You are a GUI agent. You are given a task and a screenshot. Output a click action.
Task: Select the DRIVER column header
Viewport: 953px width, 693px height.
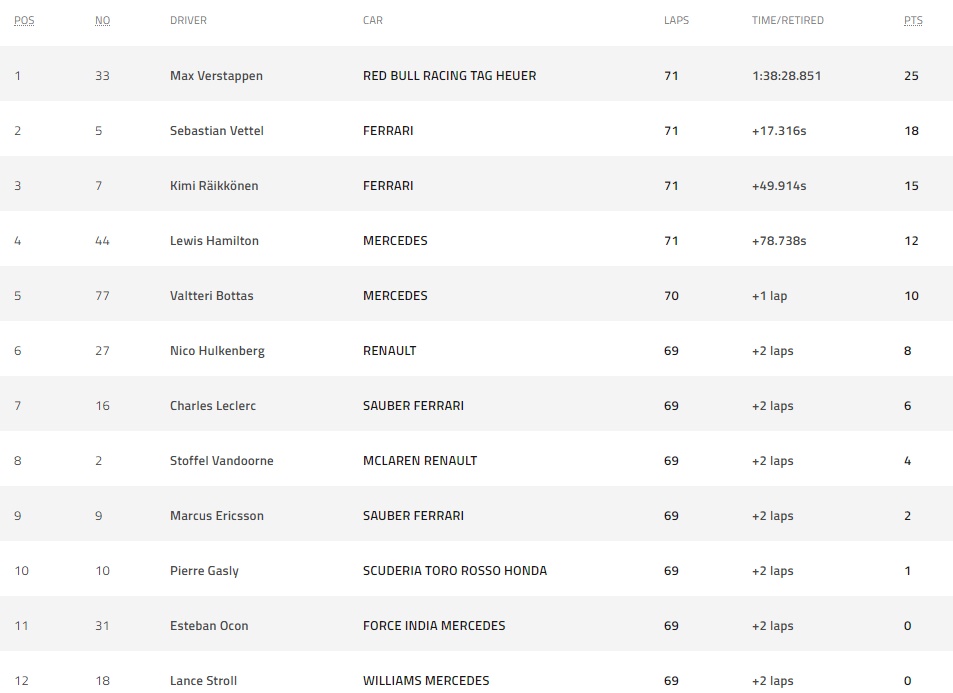tap(188, 20)
